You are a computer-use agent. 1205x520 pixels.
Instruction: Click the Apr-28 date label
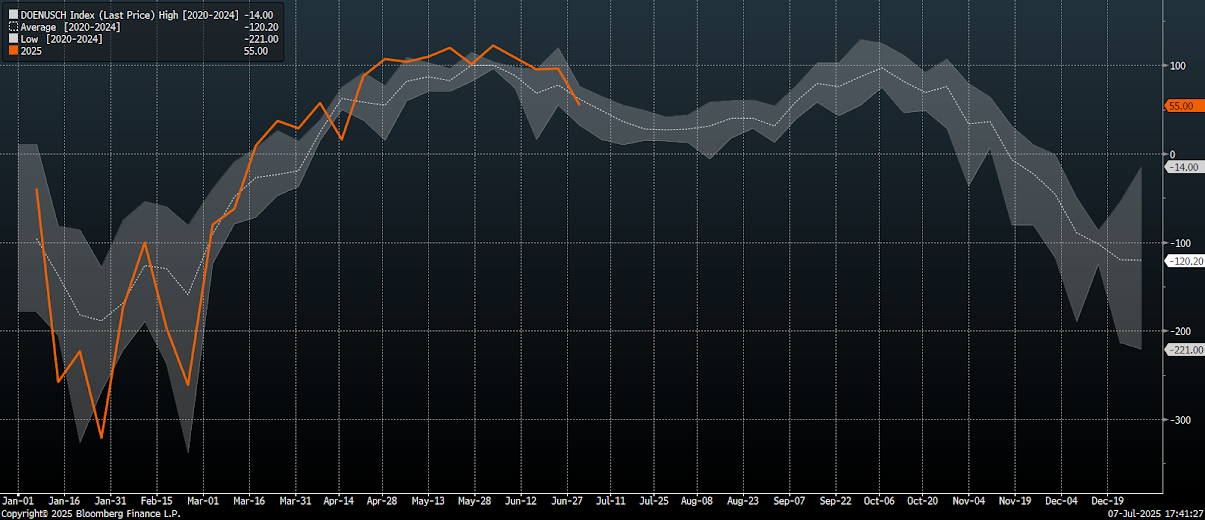(x=382, y=500)
